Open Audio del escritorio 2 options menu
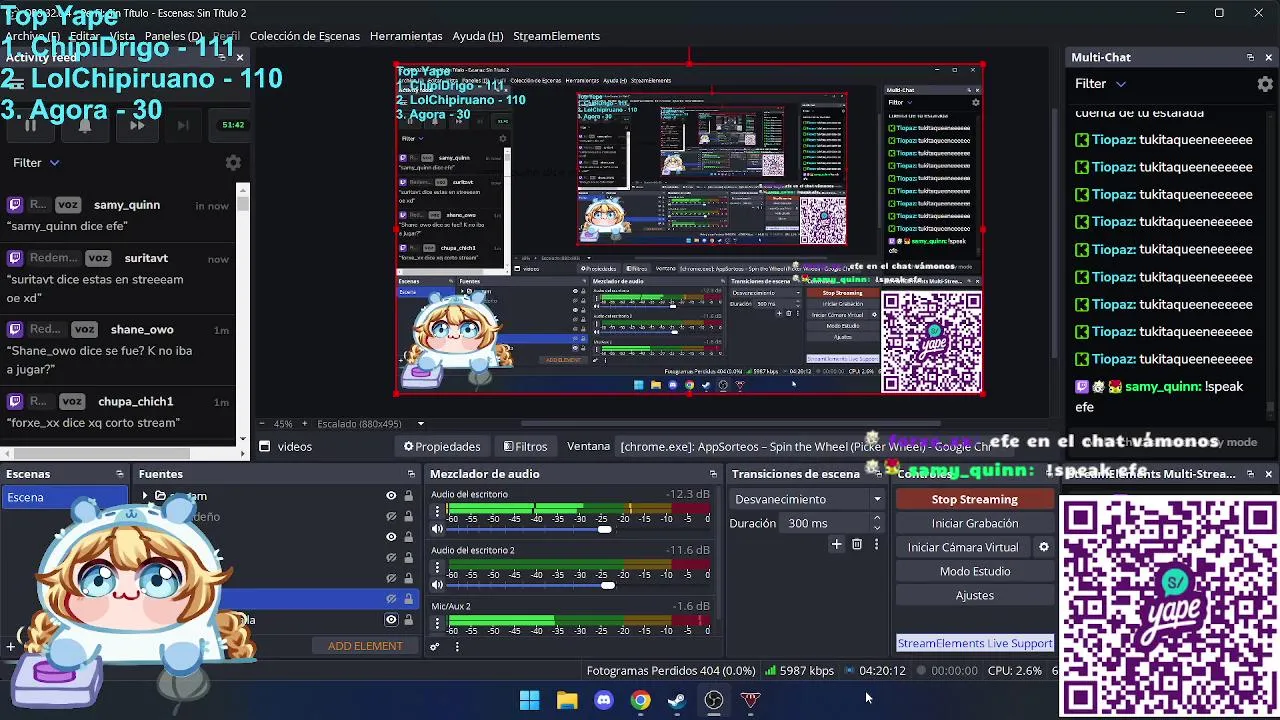This screenshot has width=1280, height=720. [x=437, y=568]
